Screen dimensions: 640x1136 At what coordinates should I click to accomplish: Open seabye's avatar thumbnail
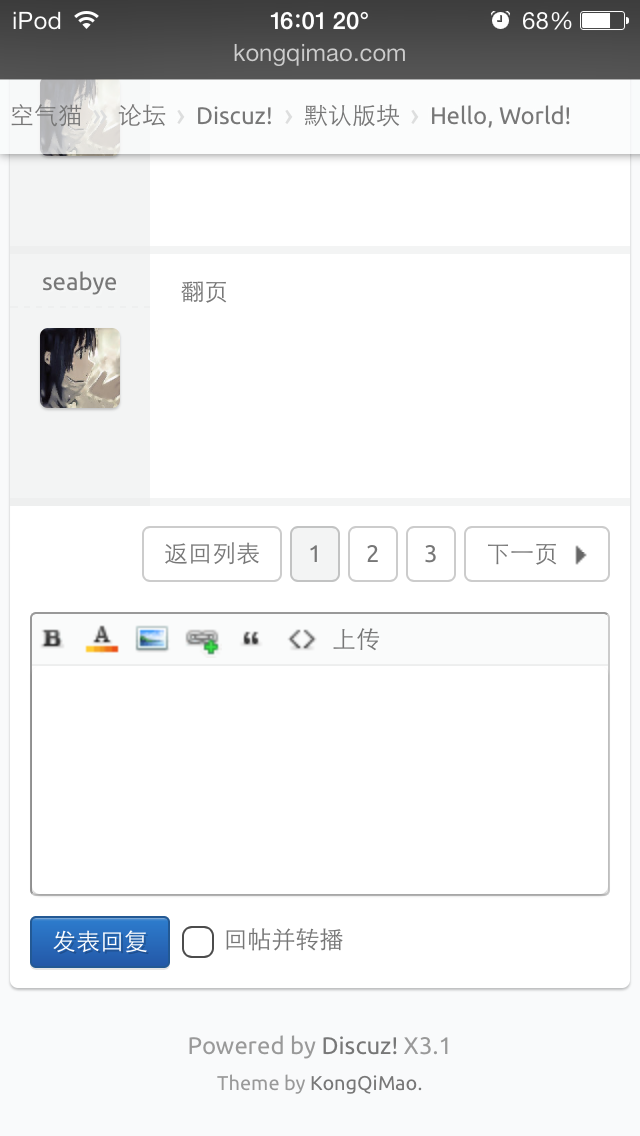click(x=80, y=368)
